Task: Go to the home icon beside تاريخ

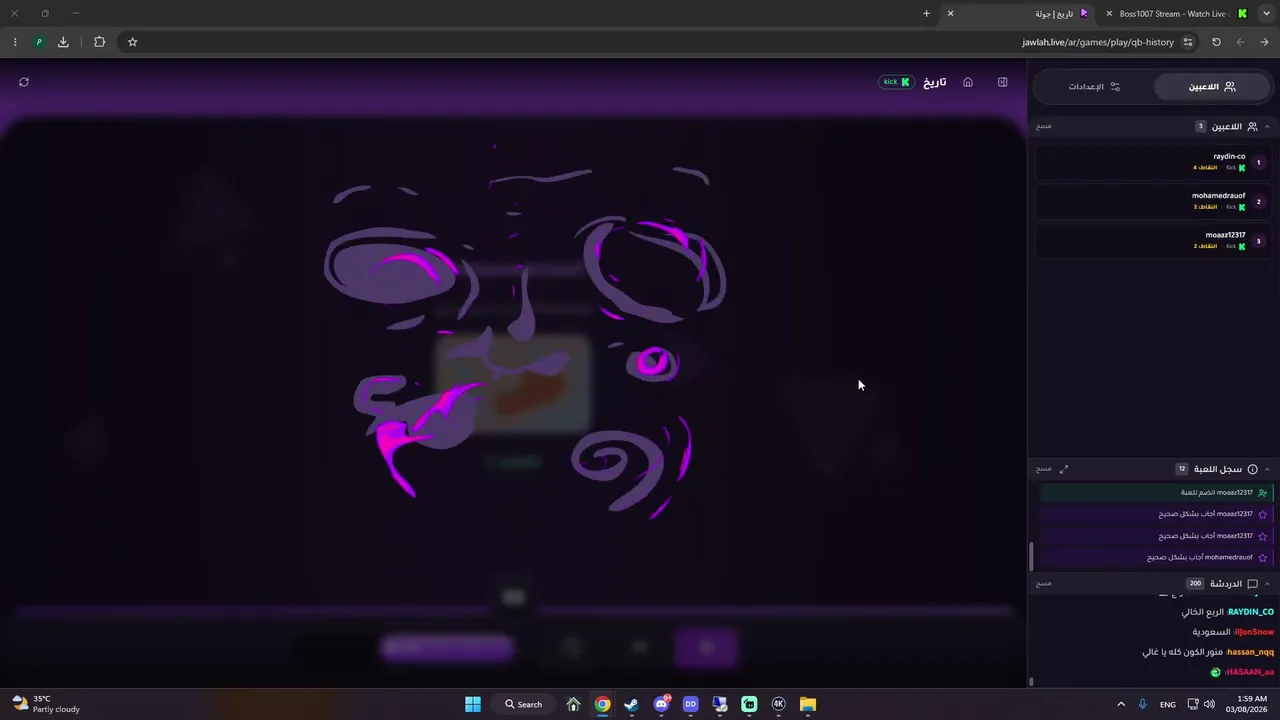Action: (968, 82)
